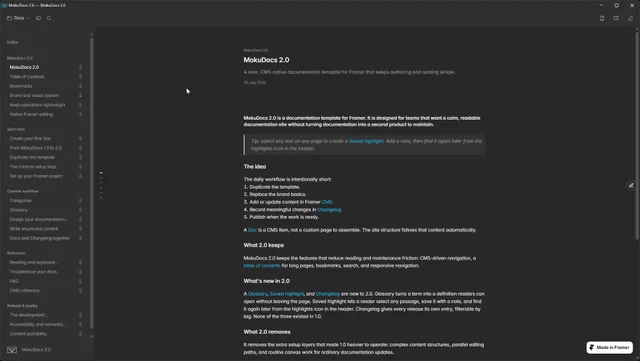
Task: Open From MokuDocs 1.0 to 2.0 page
Action: pos(36,148)
